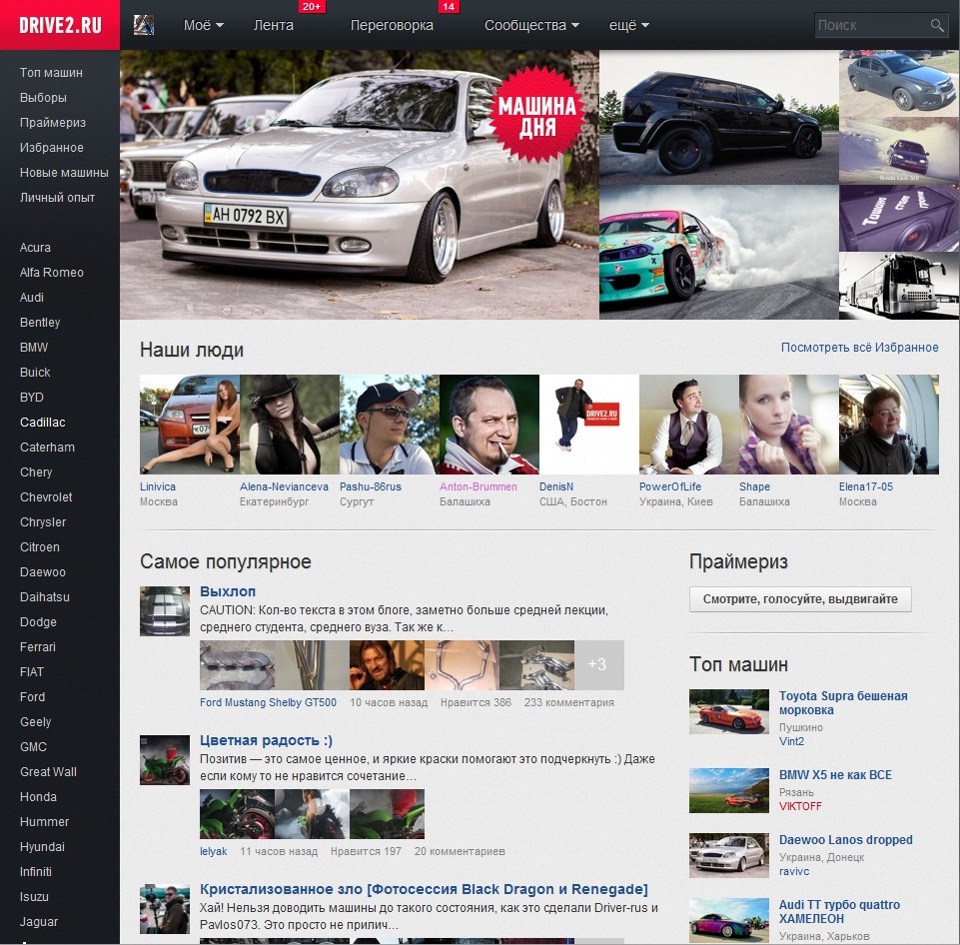960x945 pixels.
Task: Click the 20+ notification badge above Лента
Action: tap(312, 6)
